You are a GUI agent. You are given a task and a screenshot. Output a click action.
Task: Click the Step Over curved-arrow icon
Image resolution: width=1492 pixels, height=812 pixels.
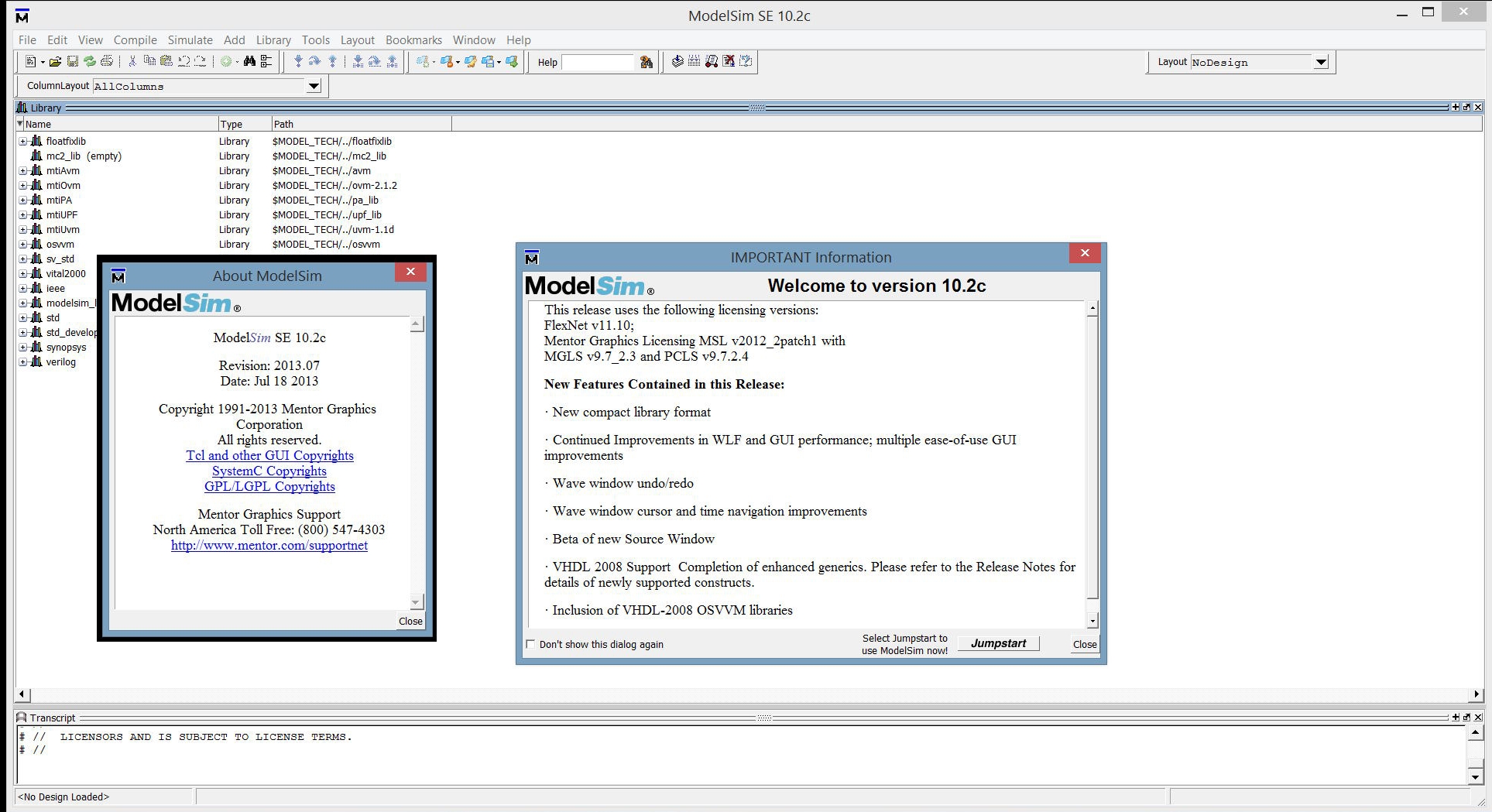314,61
